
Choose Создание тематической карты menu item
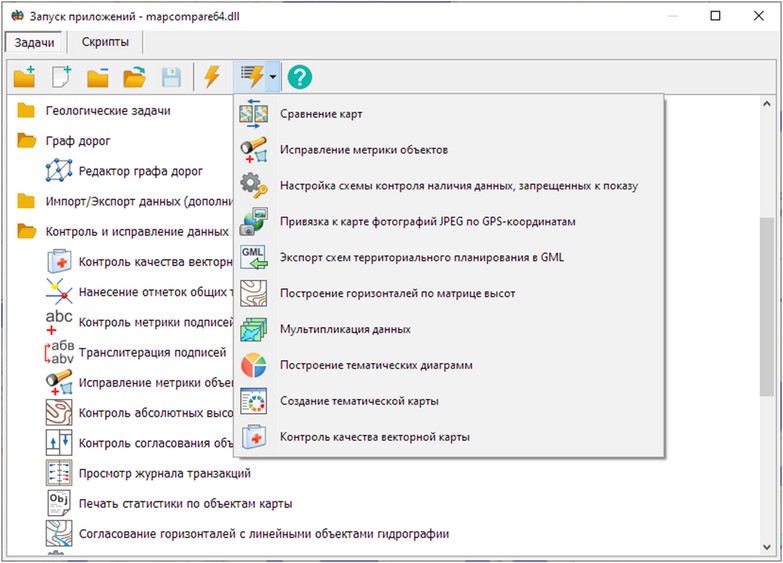(359, 401)
